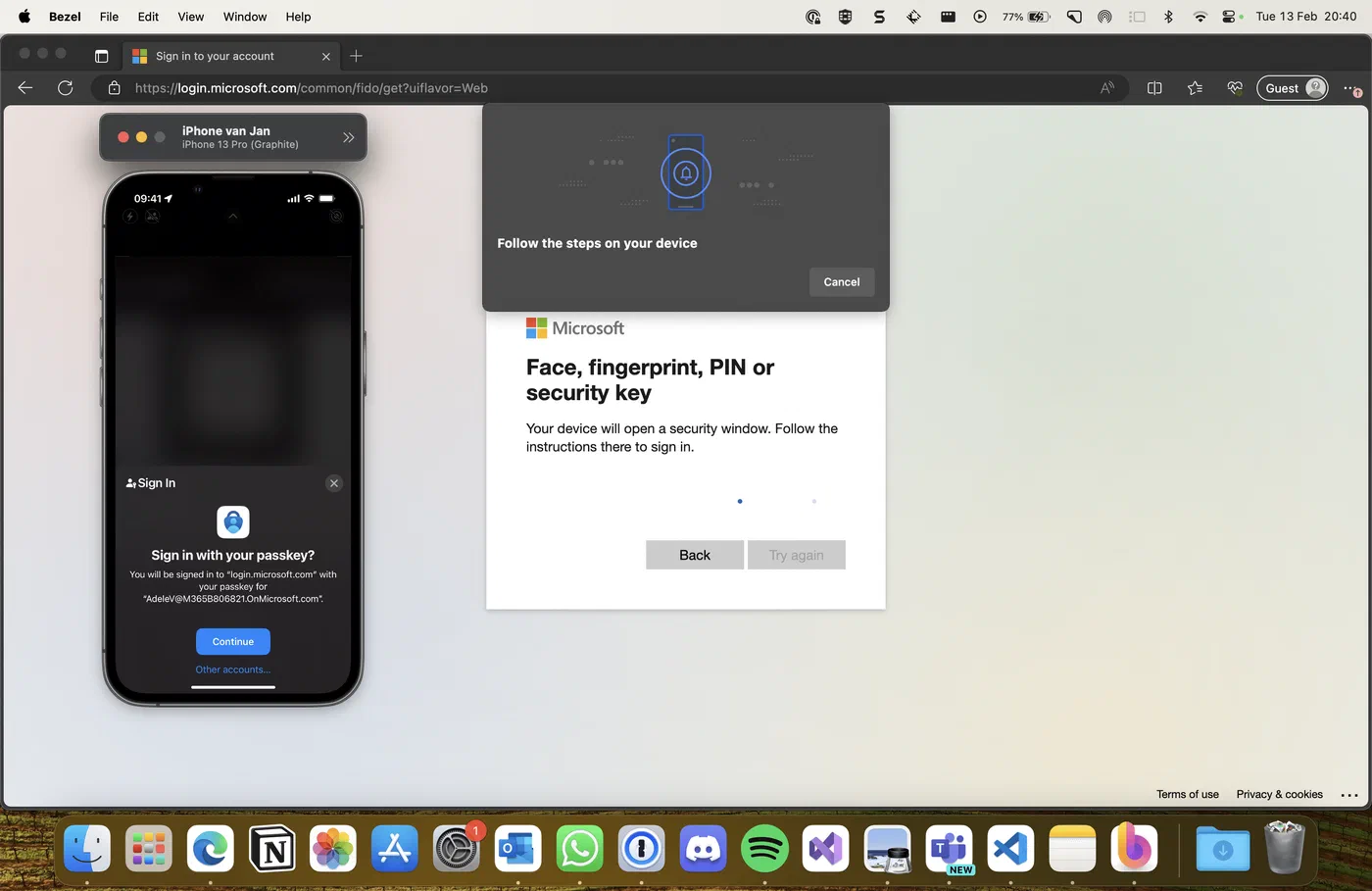Open System Settings with notification badge
The width and height of the screenshot is (1372, 891).
[456, 848]
